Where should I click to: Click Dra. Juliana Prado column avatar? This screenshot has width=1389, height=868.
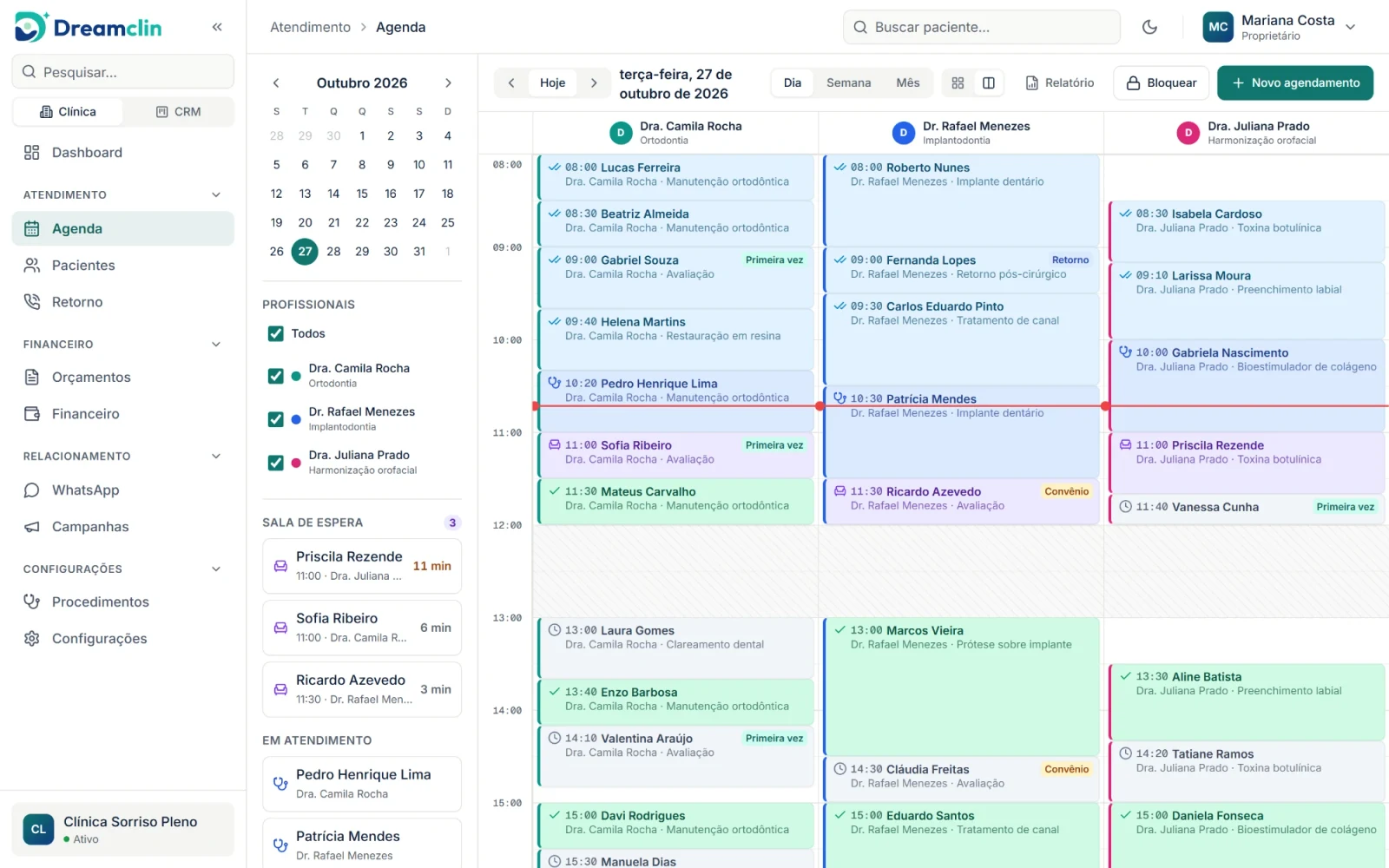tap(1188, 133)
